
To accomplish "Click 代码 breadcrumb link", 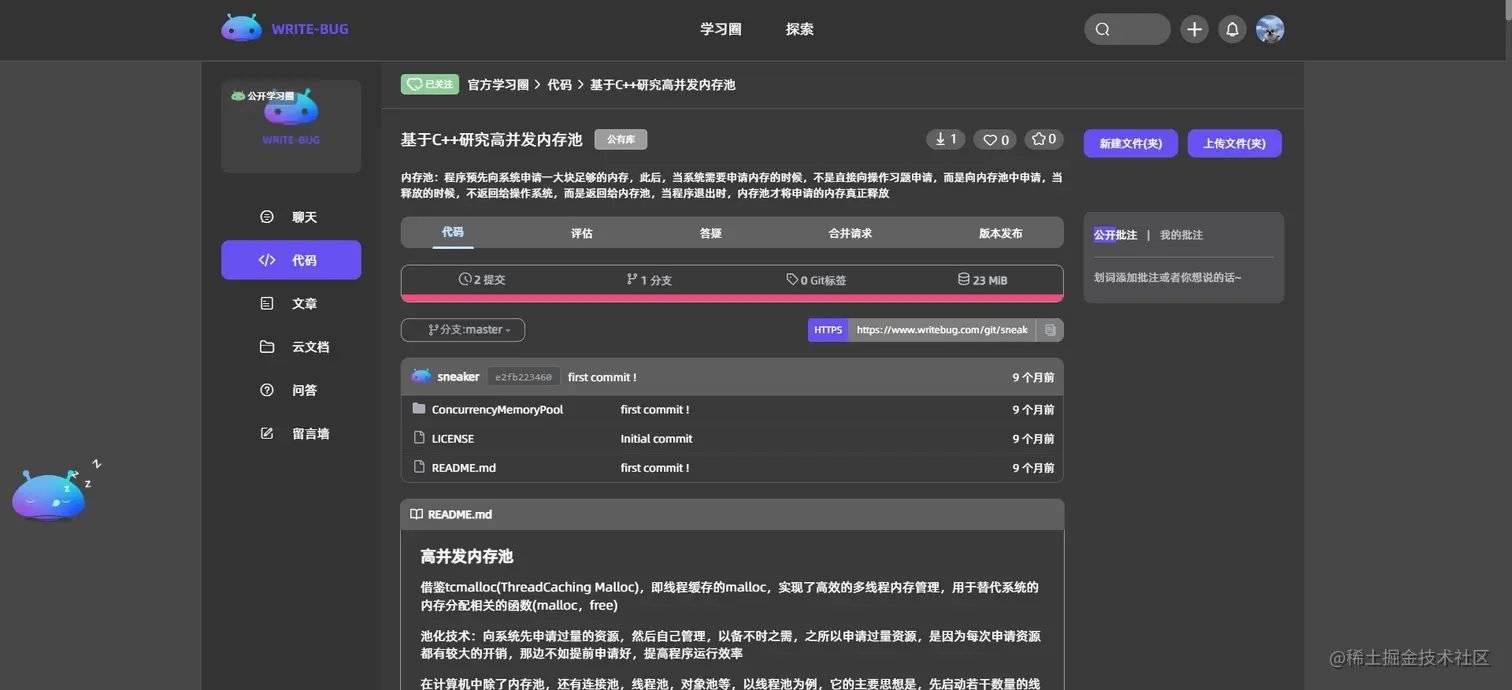I will coord(559,85).
